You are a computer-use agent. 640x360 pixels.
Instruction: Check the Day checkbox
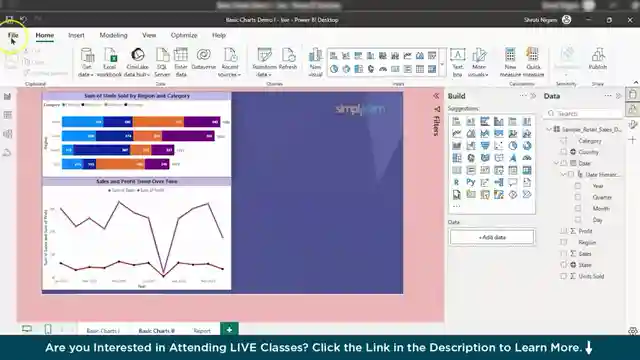(578, 220)
